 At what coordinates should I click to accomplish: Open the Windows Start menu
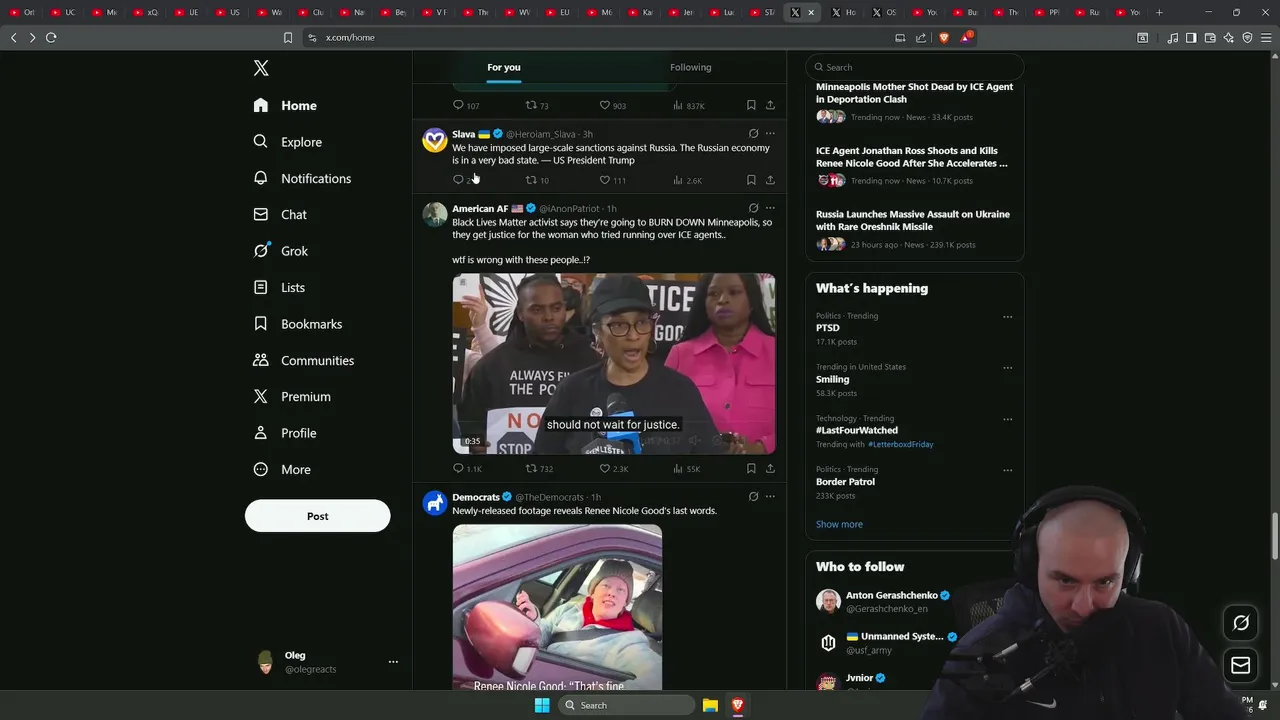coord(542,705)
